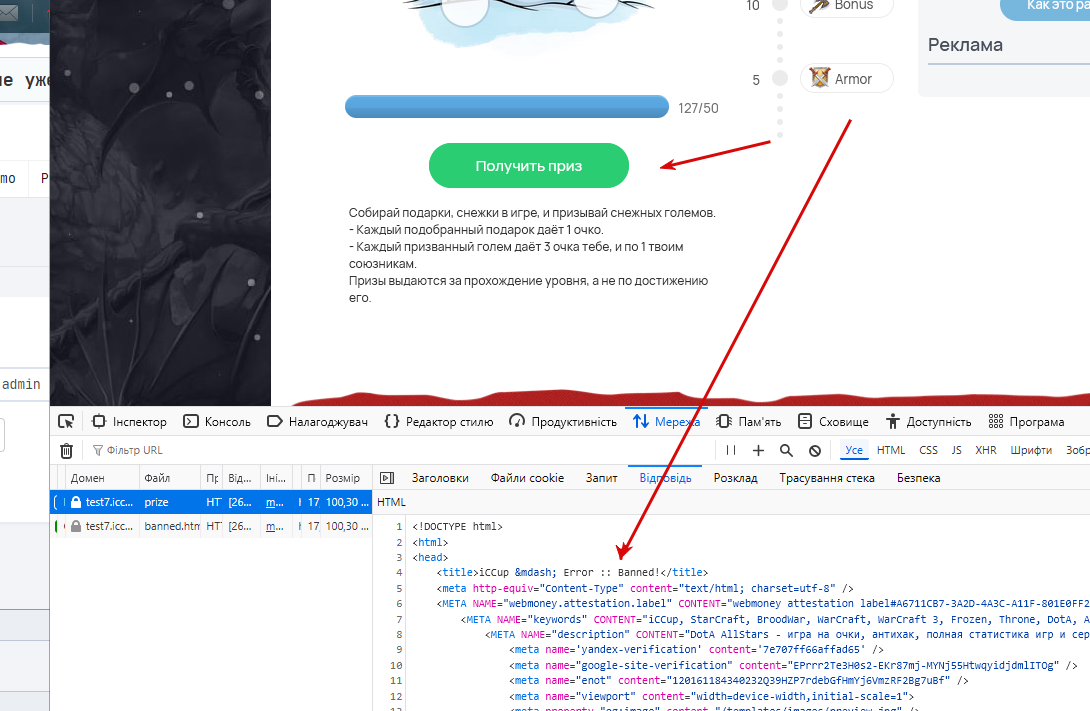
Task: Open request blocking icon
Action: point(815,450)
